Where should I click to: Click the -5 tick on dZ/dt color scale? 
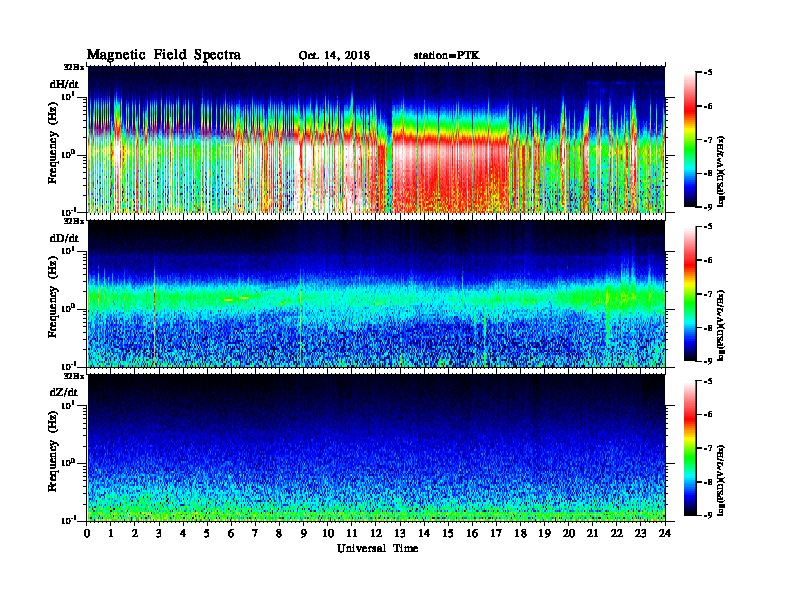[707, 382]
